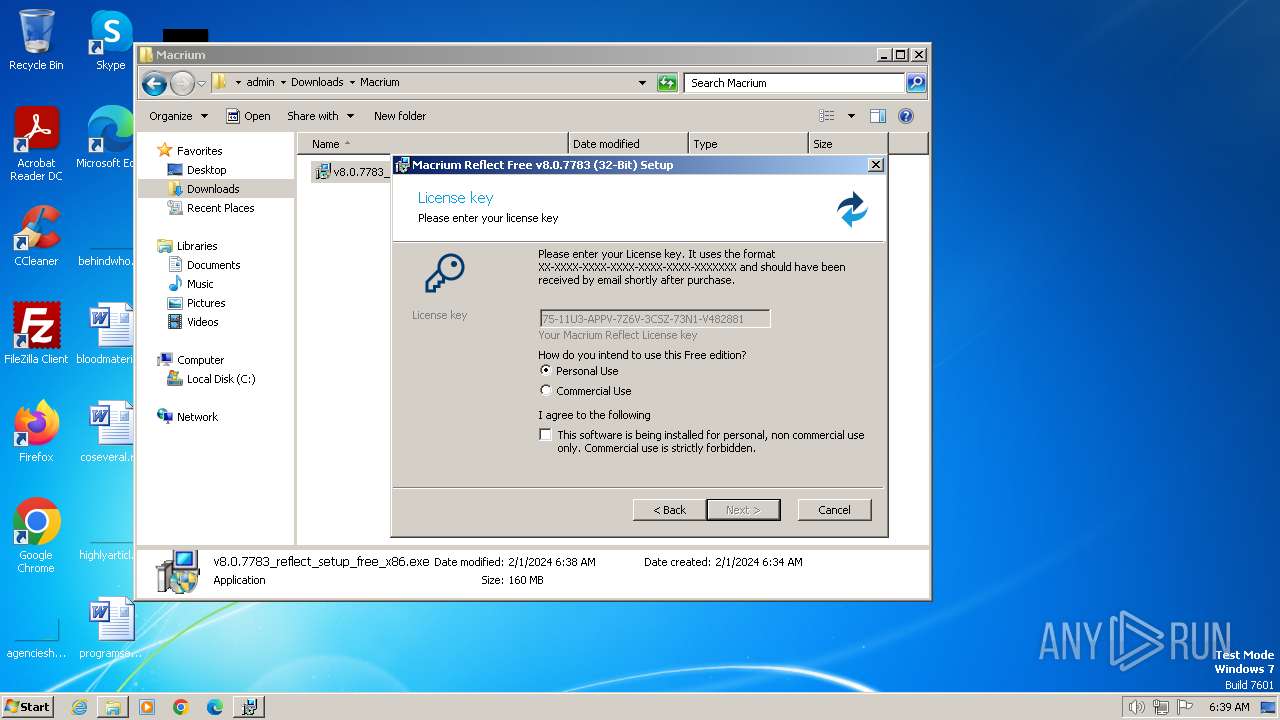Click Open in explorer toolbar
This screenshot has width=1280, height=720.
248,116
